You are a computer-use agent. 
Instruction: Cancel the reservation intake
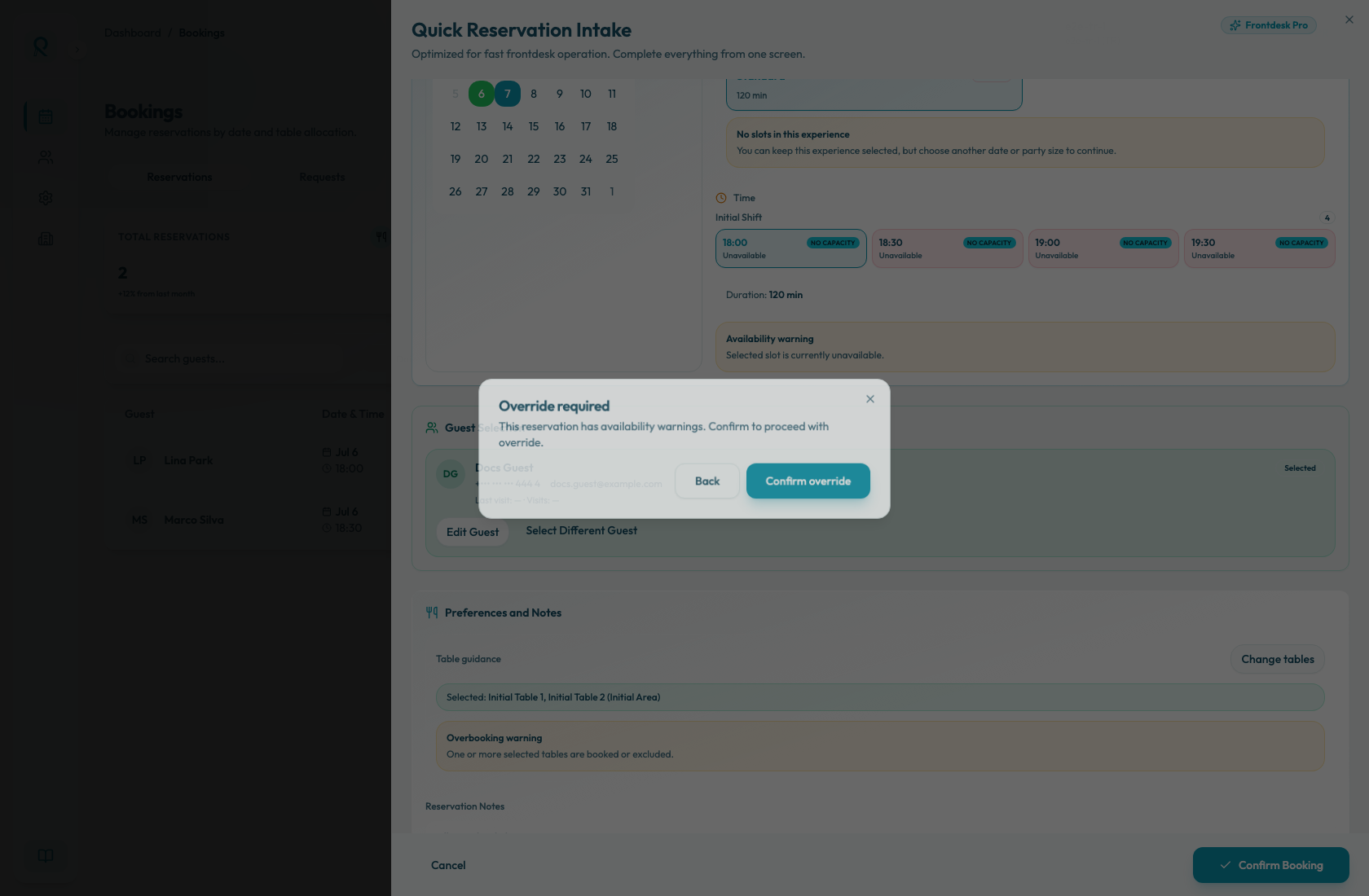pyautogui.click(x=448, y=865)
